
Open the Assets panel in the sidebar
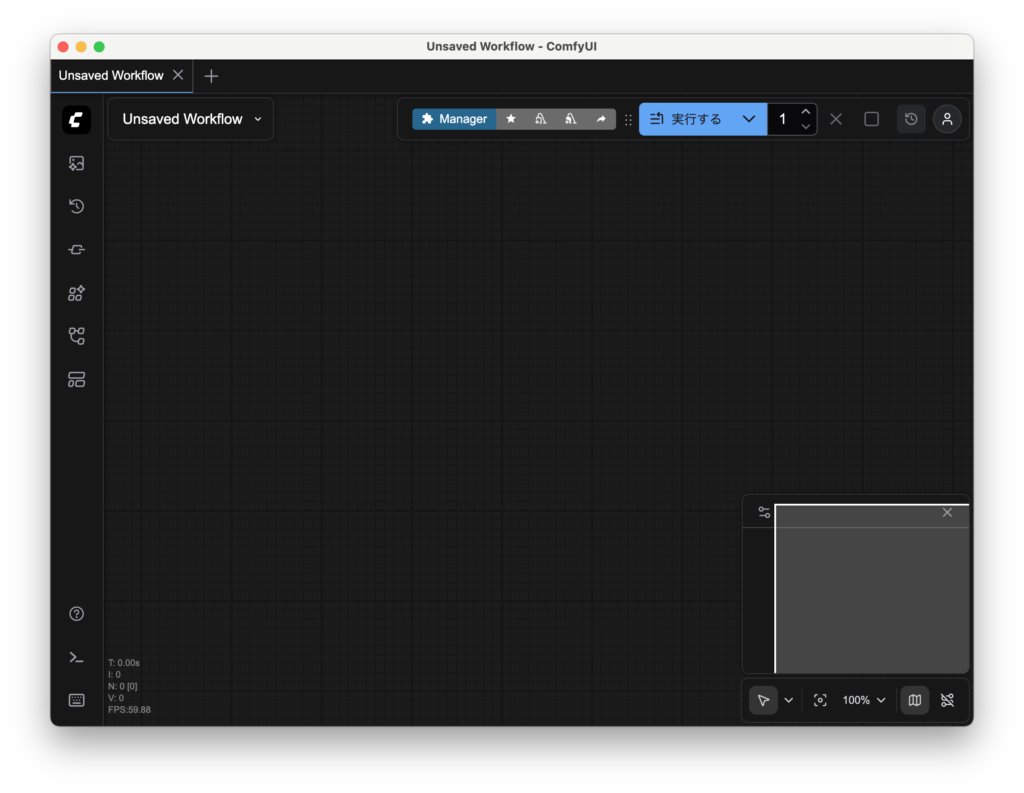click(x=76, y=163)
